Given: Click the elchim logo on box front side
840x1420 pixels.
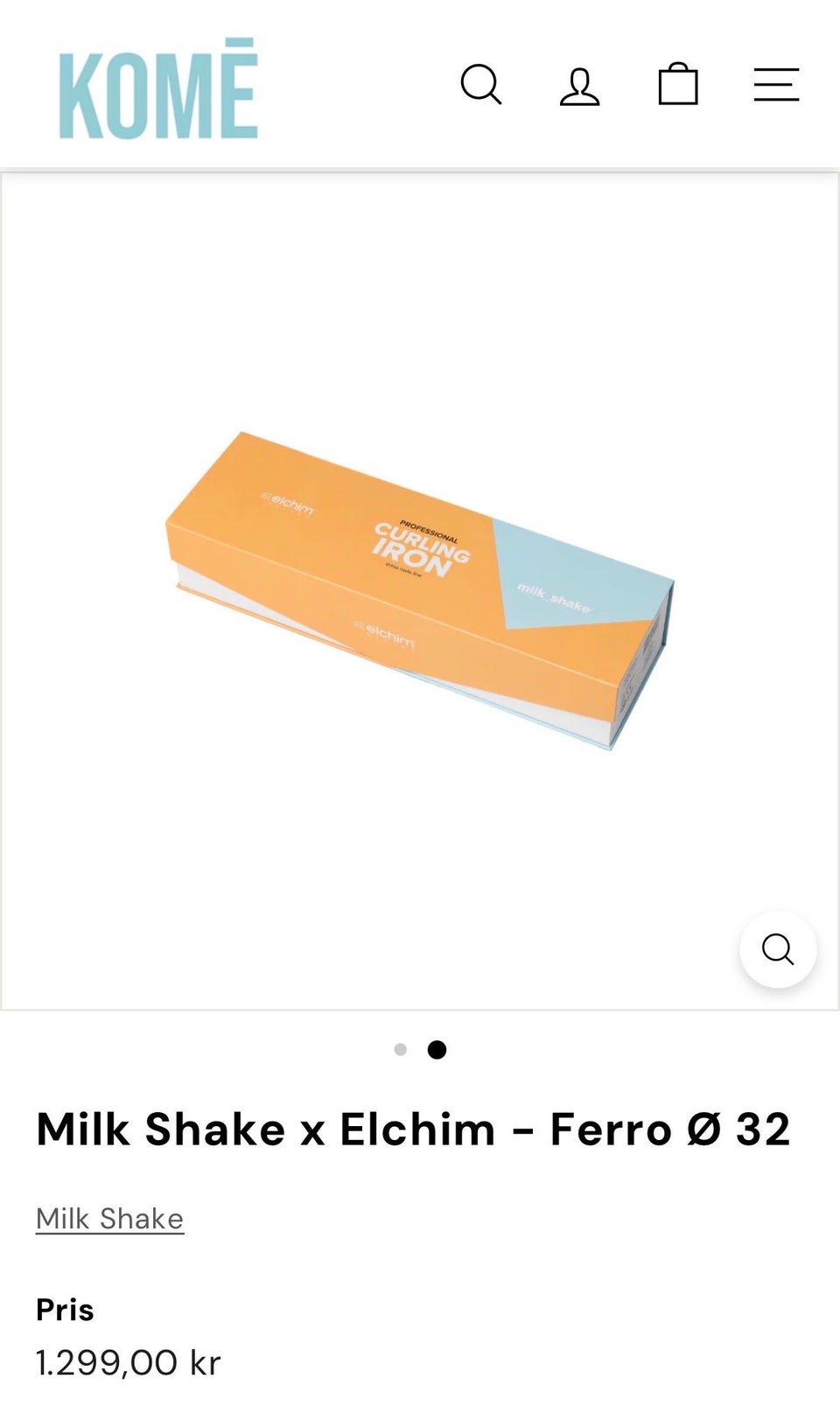Looking at the screenshot, I should click(385, 633).
